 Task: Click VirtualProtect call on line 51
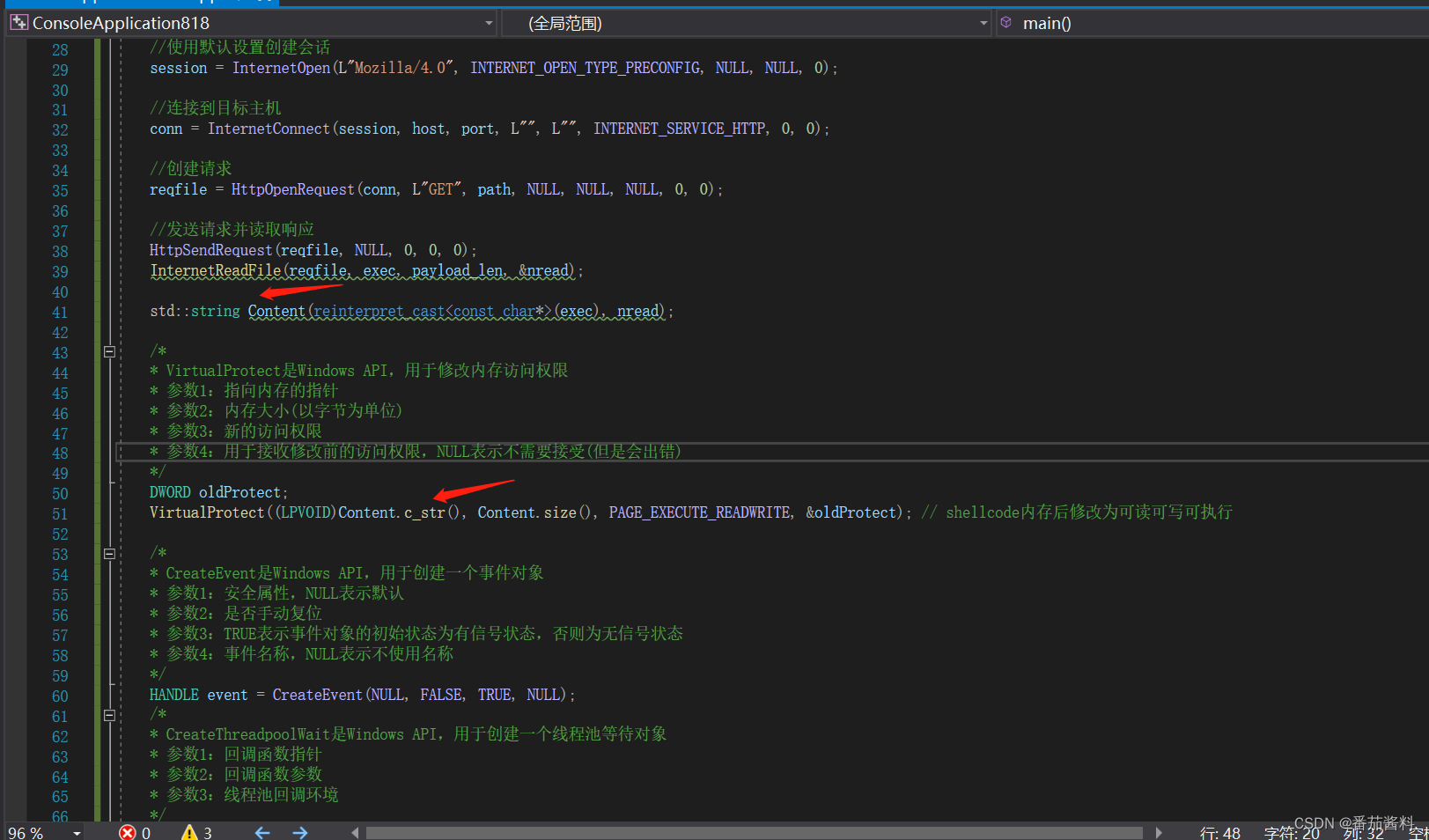pyautogui.click(x=207, y=512)
